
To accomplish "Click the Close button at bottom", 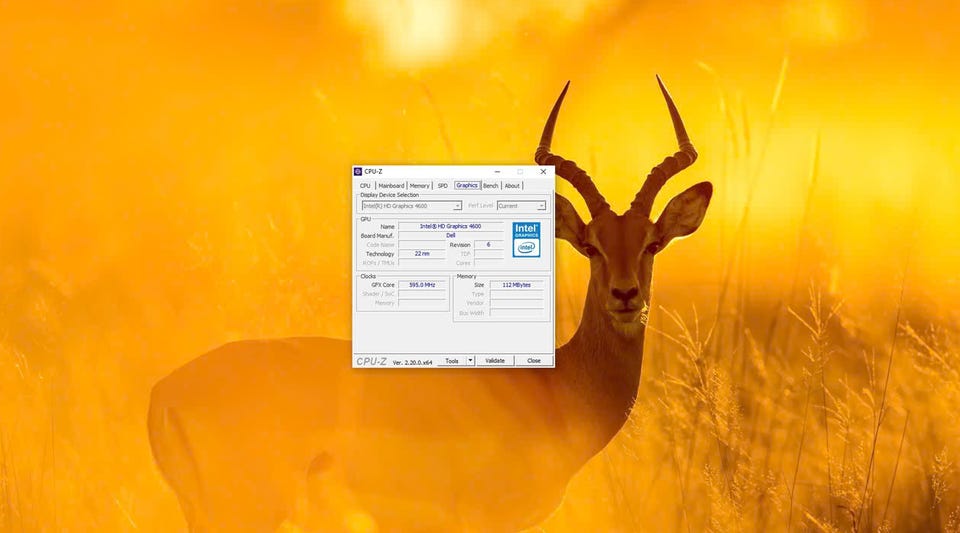I will pyautogui.click(x=534, y=360).
